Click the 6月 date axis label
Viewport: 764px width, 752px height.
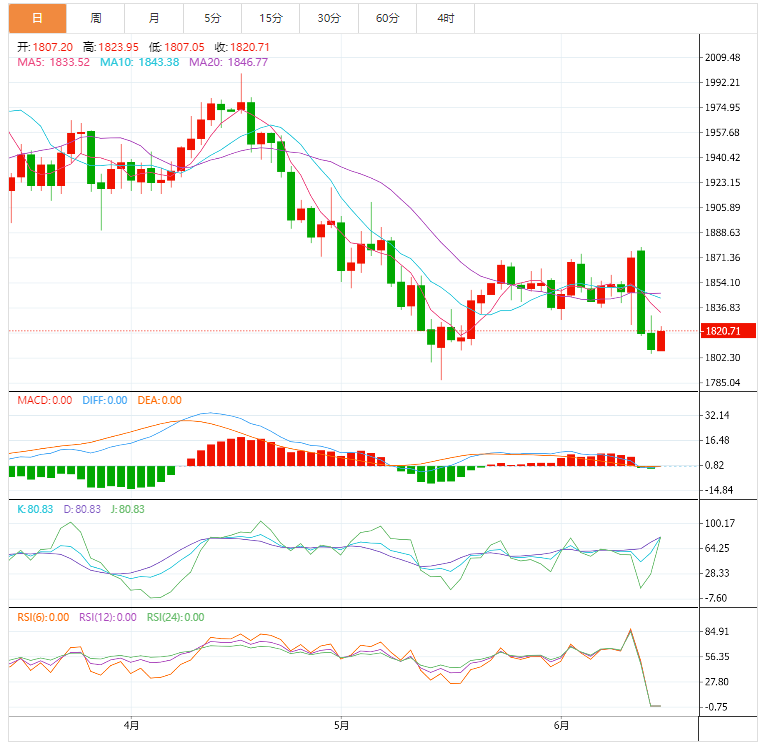[x=561, y=726]
